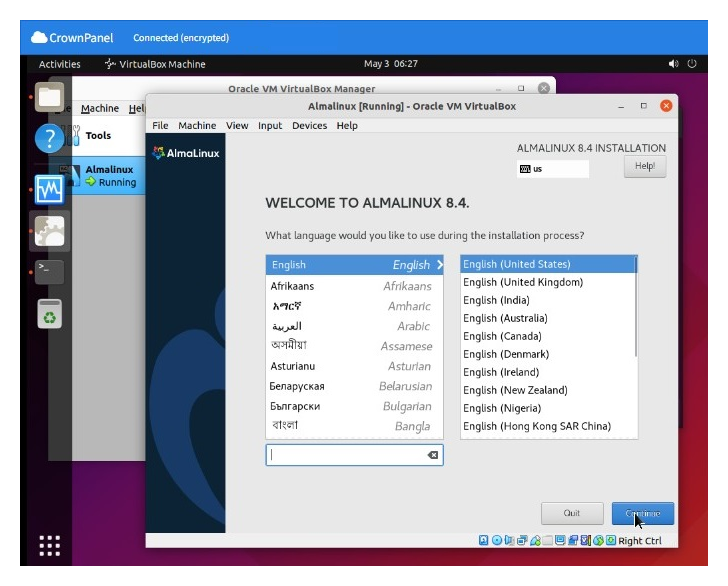Click the volume icon in top bar
Screen dimensions: 728x586
click(x=673, y=64)
